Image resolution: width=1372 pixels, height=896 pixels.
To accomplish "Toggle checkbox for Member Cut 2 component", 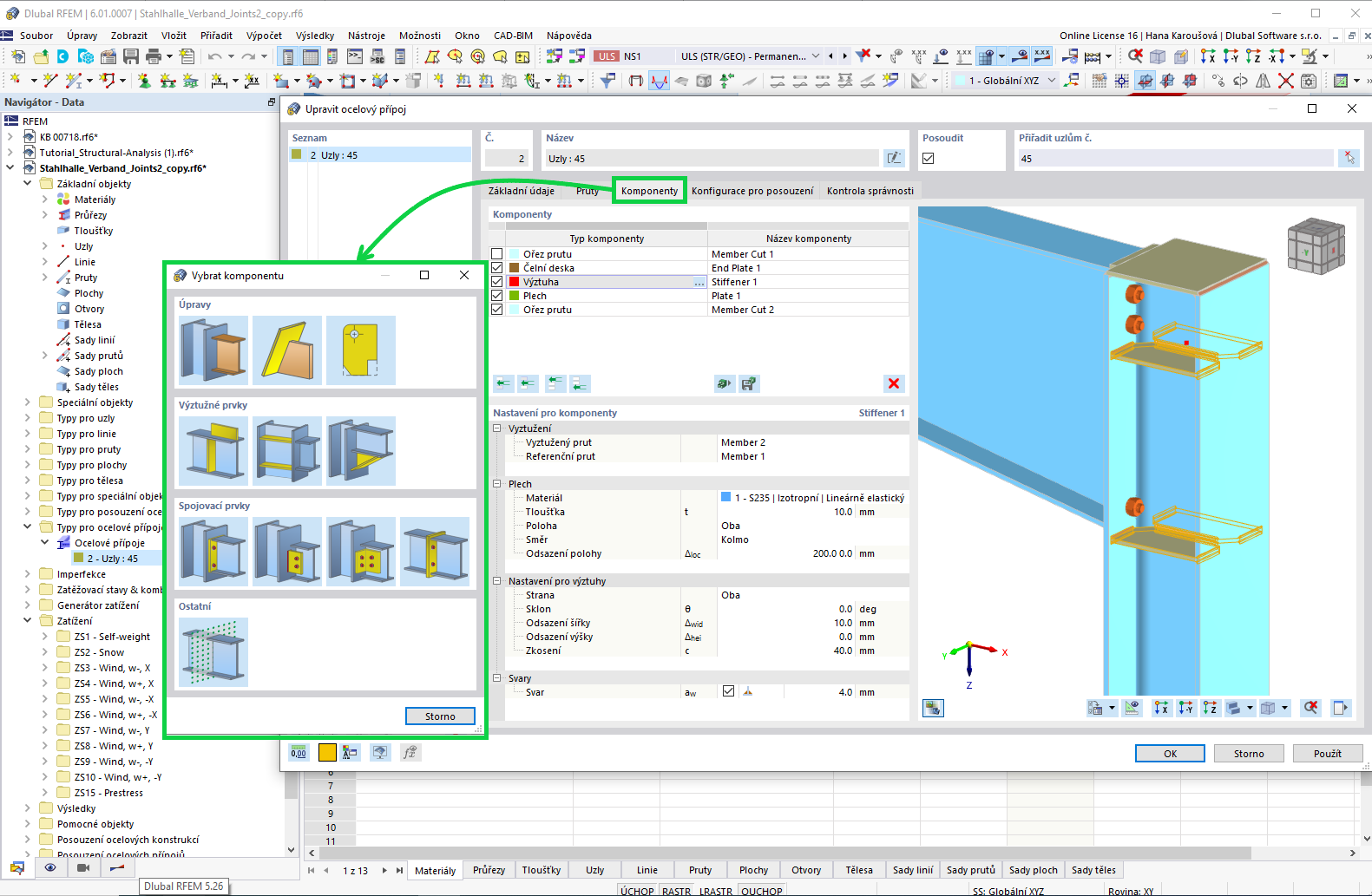I will 497,310.
